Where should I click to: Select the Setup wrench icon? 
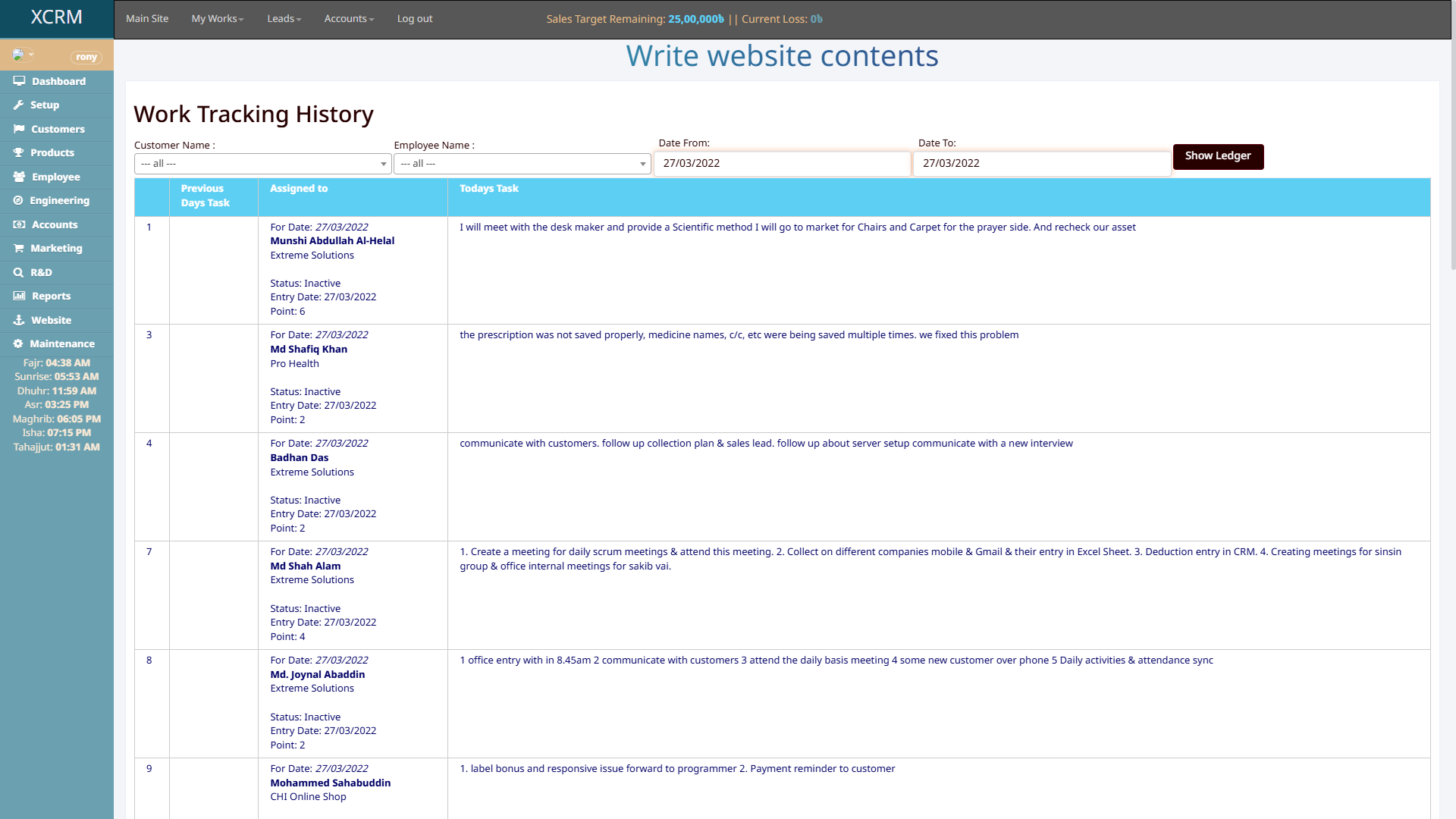(20, 105)
